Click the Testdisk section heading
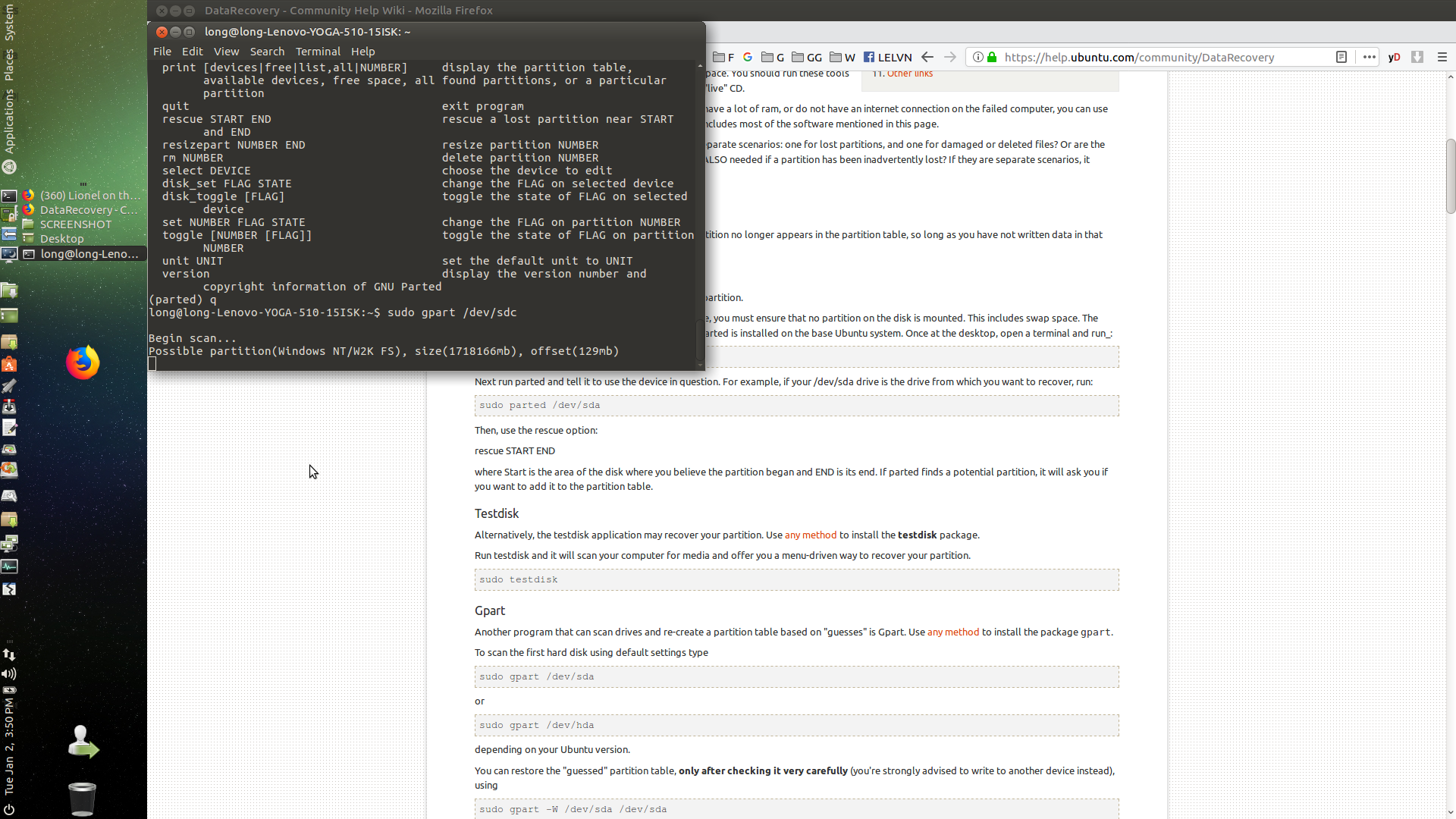This screenshot has width=1456, height=819. click(497, 513)
